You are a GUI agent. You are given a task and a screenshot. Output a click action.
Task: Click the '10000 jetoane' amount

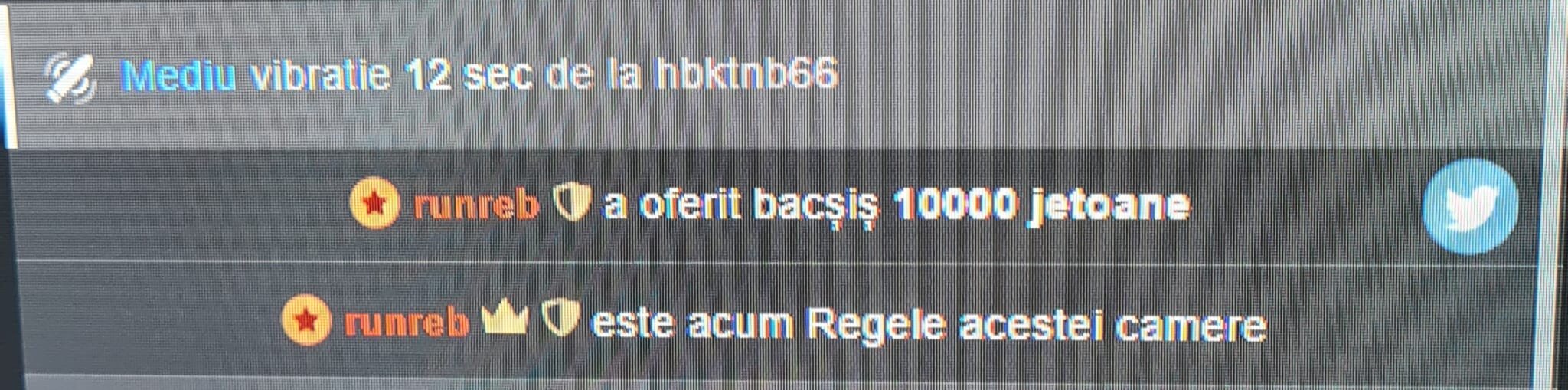(x=1041, y=206)
